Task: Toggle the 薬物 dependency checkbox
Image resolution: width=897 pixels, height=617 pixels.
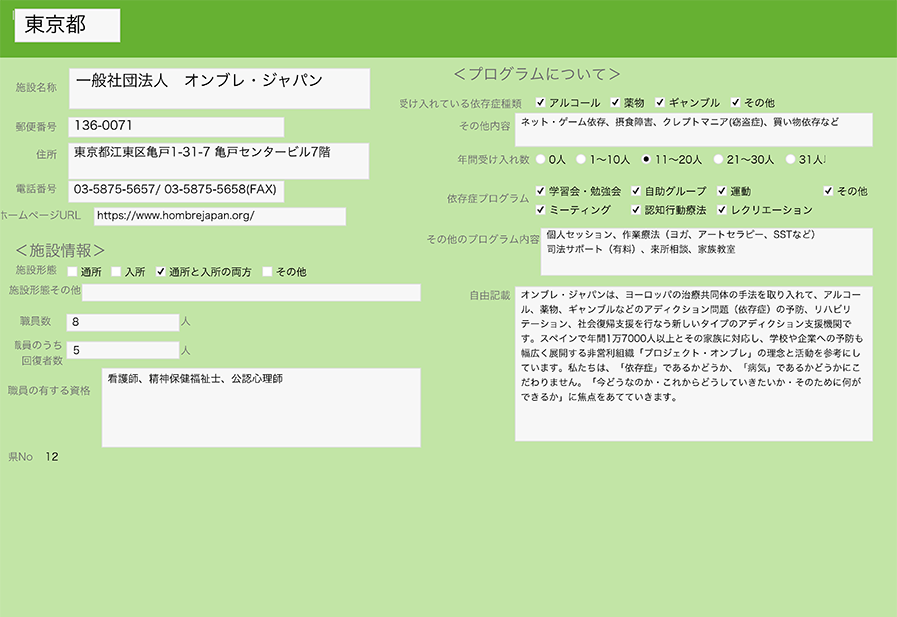Action: (x=615, y=103)
